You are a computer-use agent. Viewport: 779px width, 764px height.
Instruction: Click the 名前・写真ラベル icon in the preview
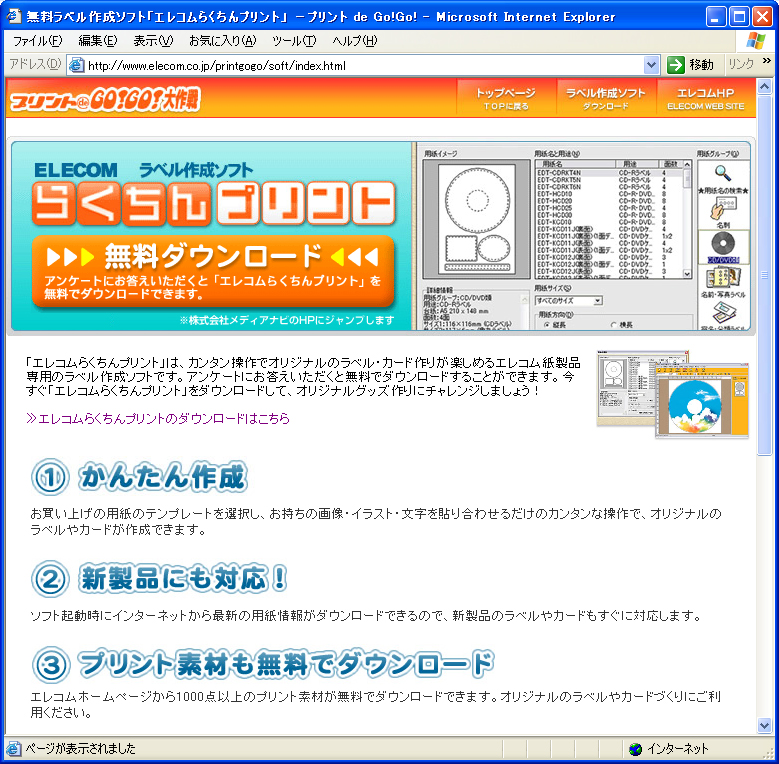pos(723,278)
